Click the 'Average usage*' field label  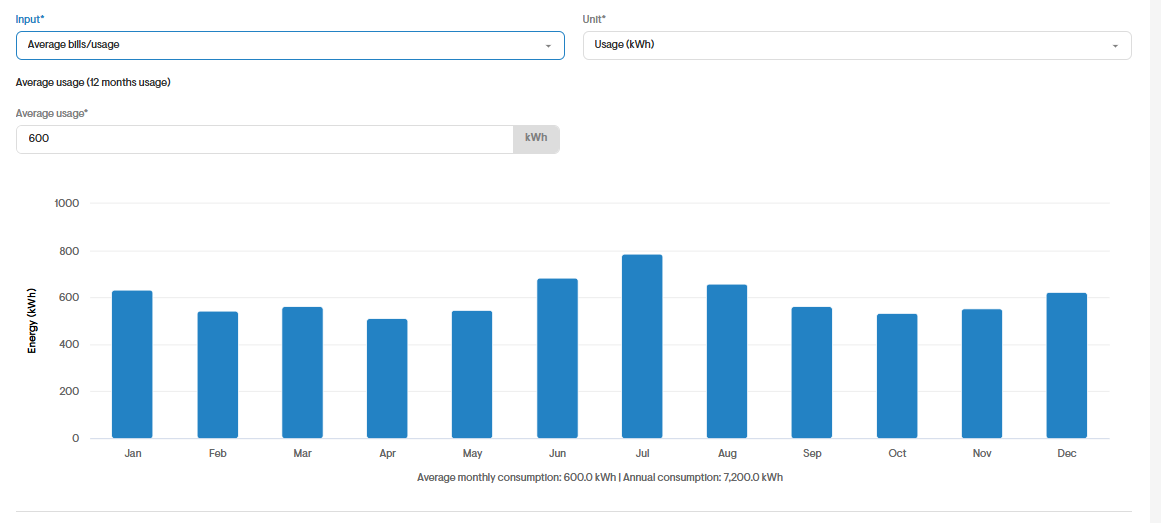point(53,113)
